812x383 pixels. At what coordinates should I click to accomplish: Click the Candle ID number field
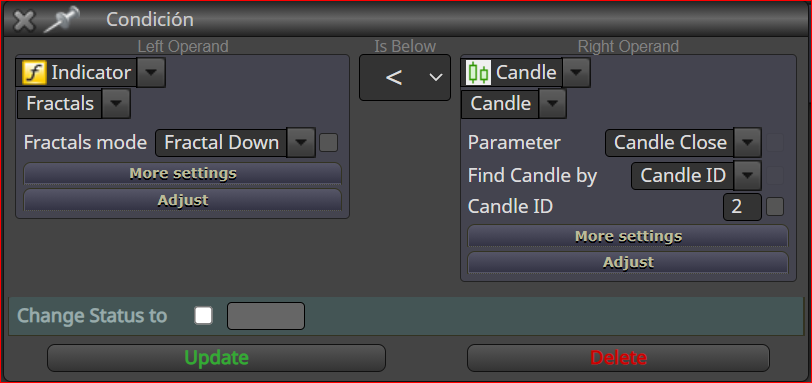(x=742, y=207)
